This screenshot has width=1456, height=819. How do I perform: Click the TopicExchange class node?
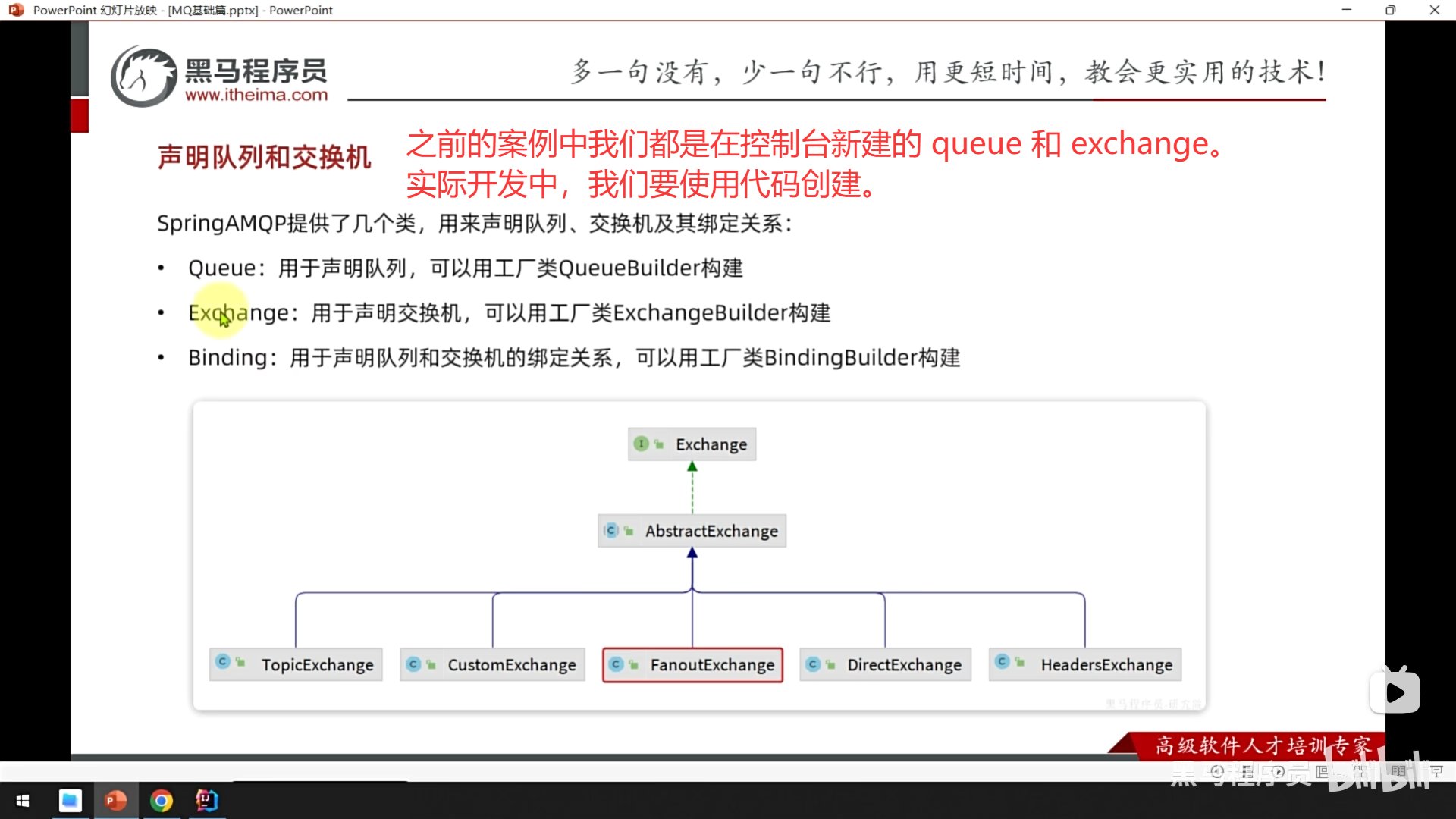click(296, 665)
